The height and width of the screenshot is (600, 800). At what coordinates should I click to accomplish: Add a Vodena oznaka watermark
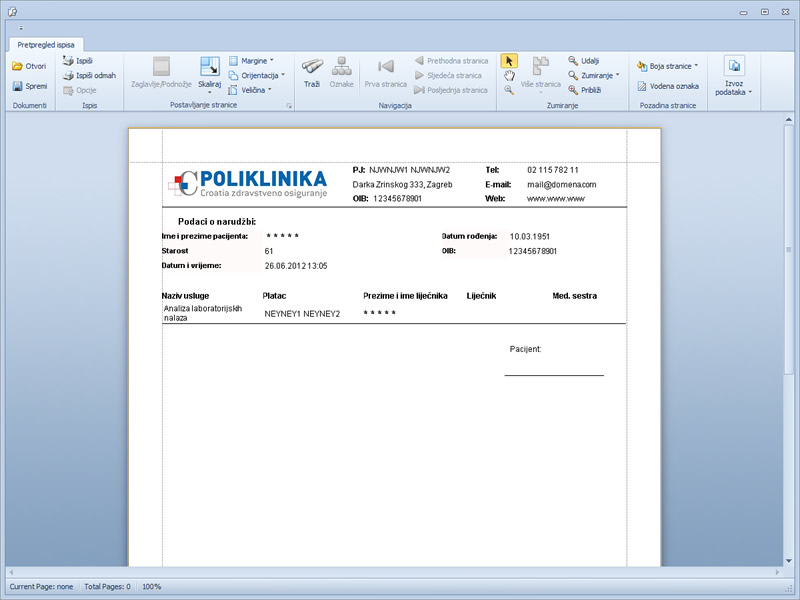(668, 86)
